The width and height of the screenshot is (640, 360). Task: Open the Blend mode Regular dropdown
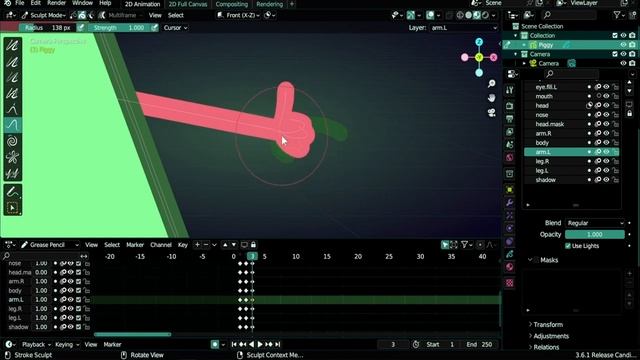pos(595,223)
